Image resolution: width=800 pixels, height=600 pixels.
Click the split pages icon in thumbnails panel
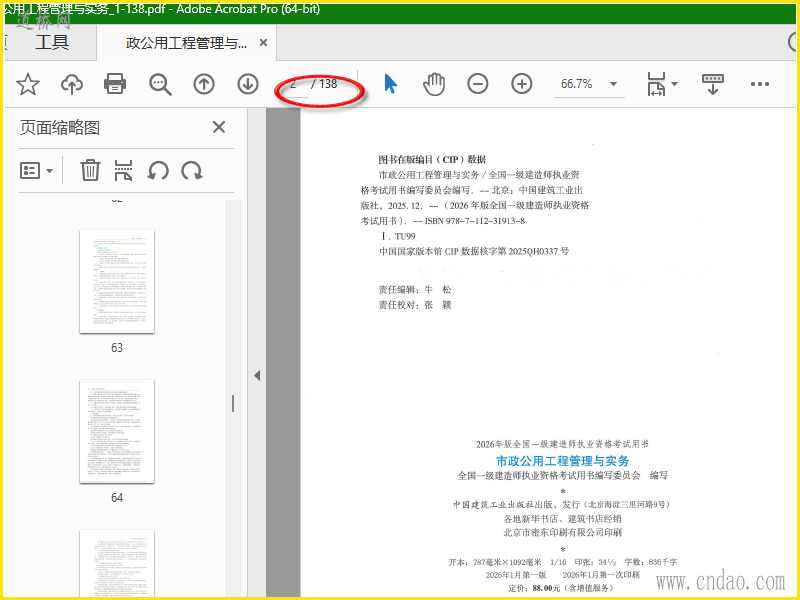(x=123, y=170)
